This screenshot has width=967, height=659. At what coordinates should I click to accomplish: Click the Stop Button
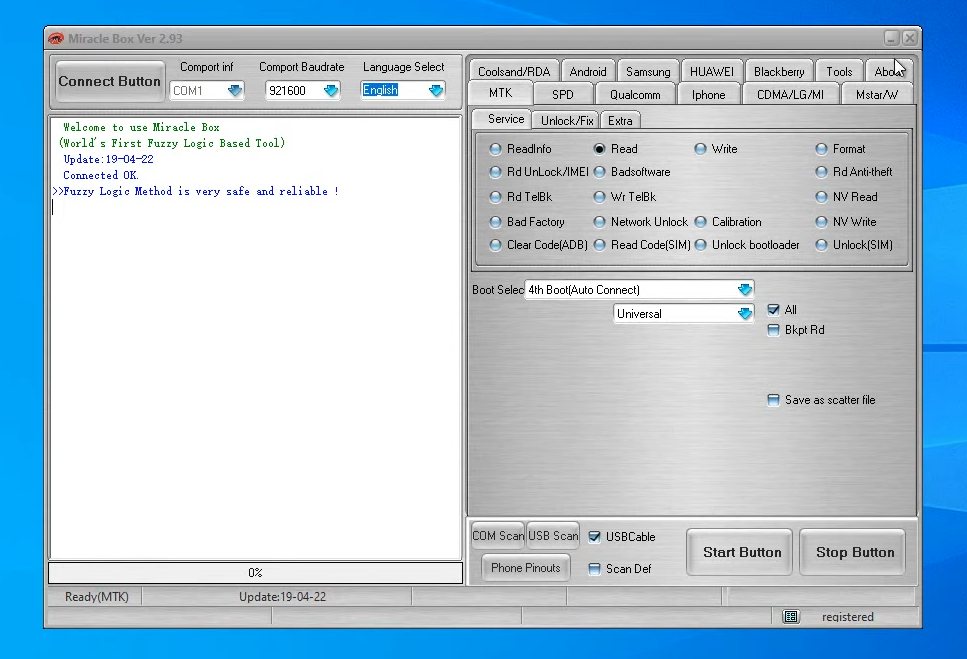coord(855,552)
